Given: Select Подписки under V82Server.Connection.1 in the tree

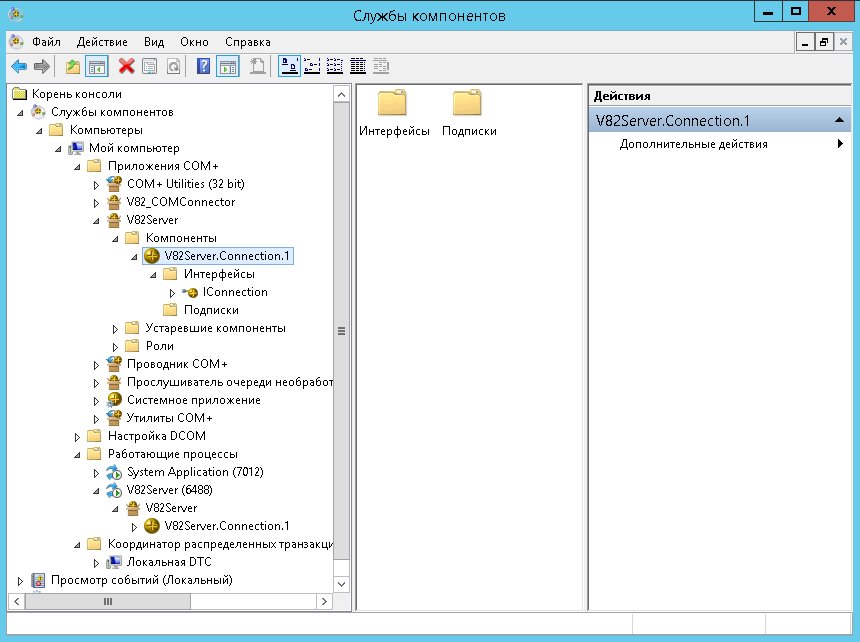Looking at the screenshot, I should click(211, 310).
